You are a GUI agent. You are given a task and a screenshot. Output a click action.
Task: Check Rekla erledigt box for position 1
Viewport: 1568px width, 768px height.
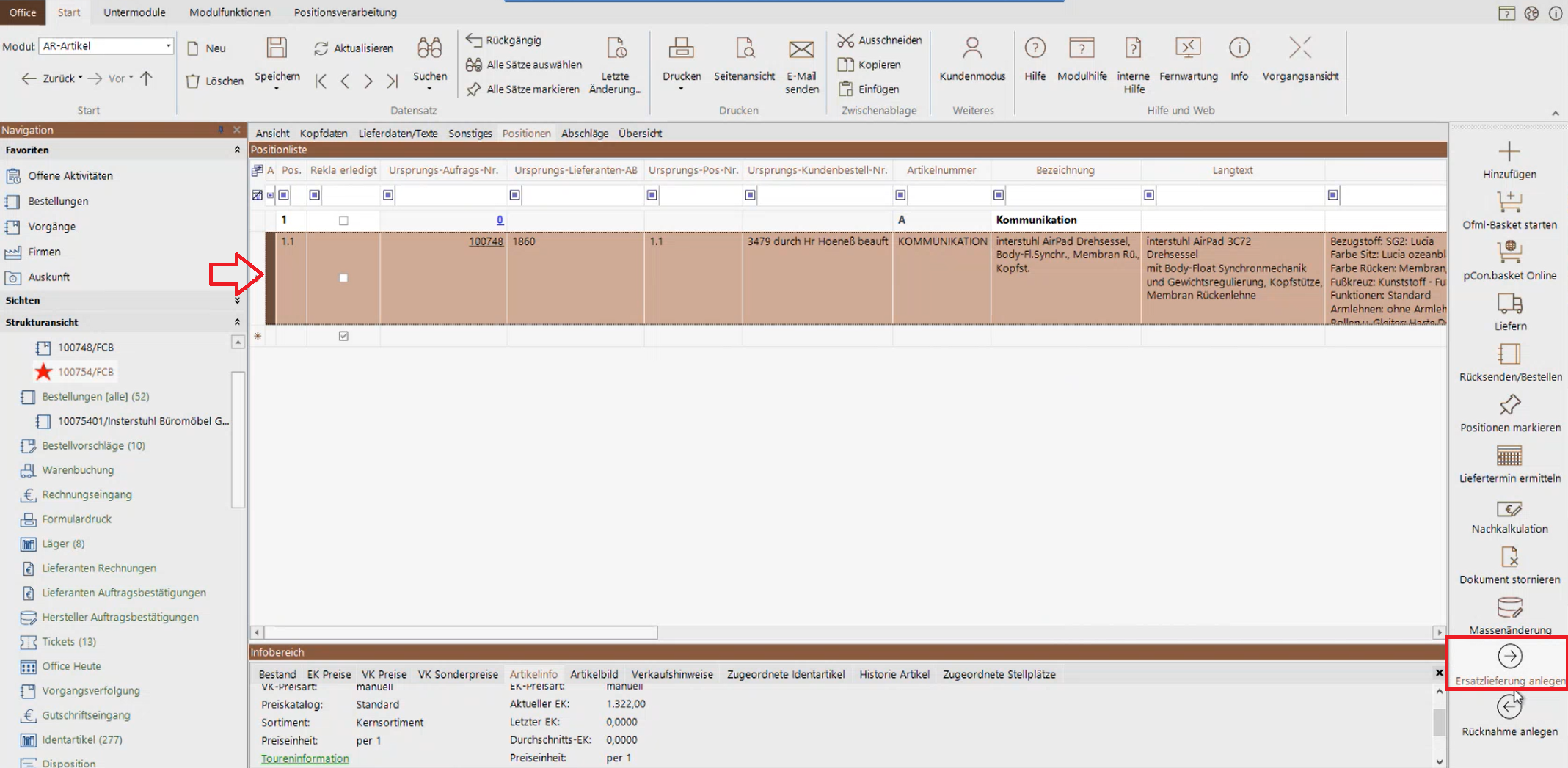[x=343, y=221]
